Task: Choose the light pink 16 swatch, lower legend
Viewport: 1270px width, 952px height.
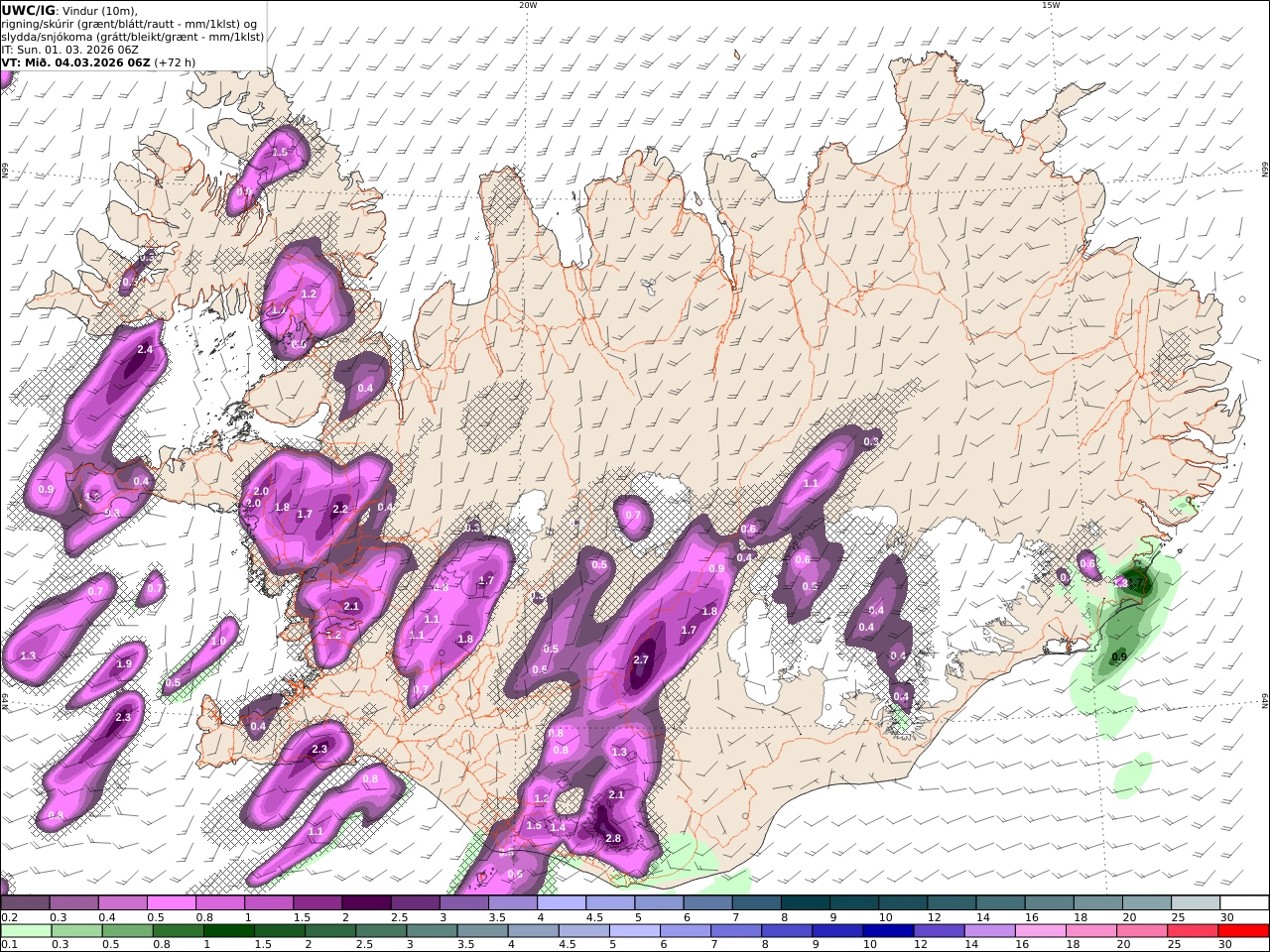Action: coord(1040,931)
